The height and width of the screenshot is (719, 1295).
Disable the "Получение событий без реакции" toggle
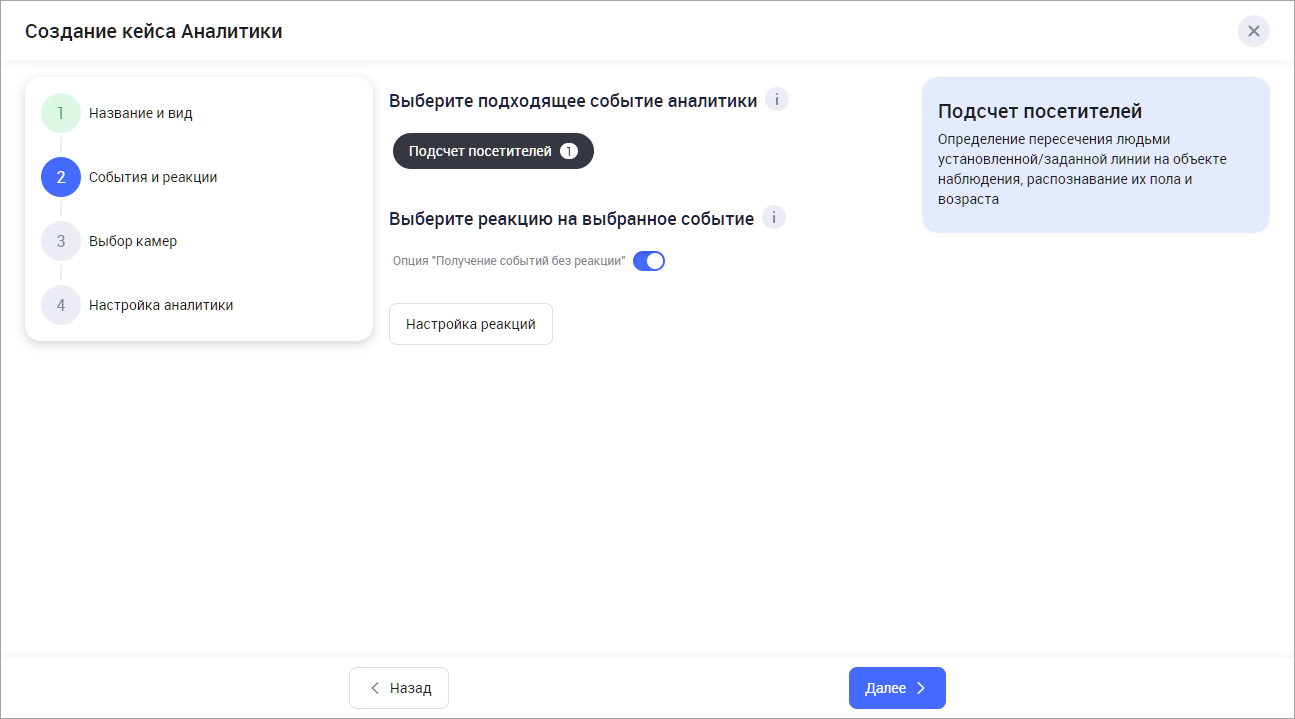tap(649, 261)
